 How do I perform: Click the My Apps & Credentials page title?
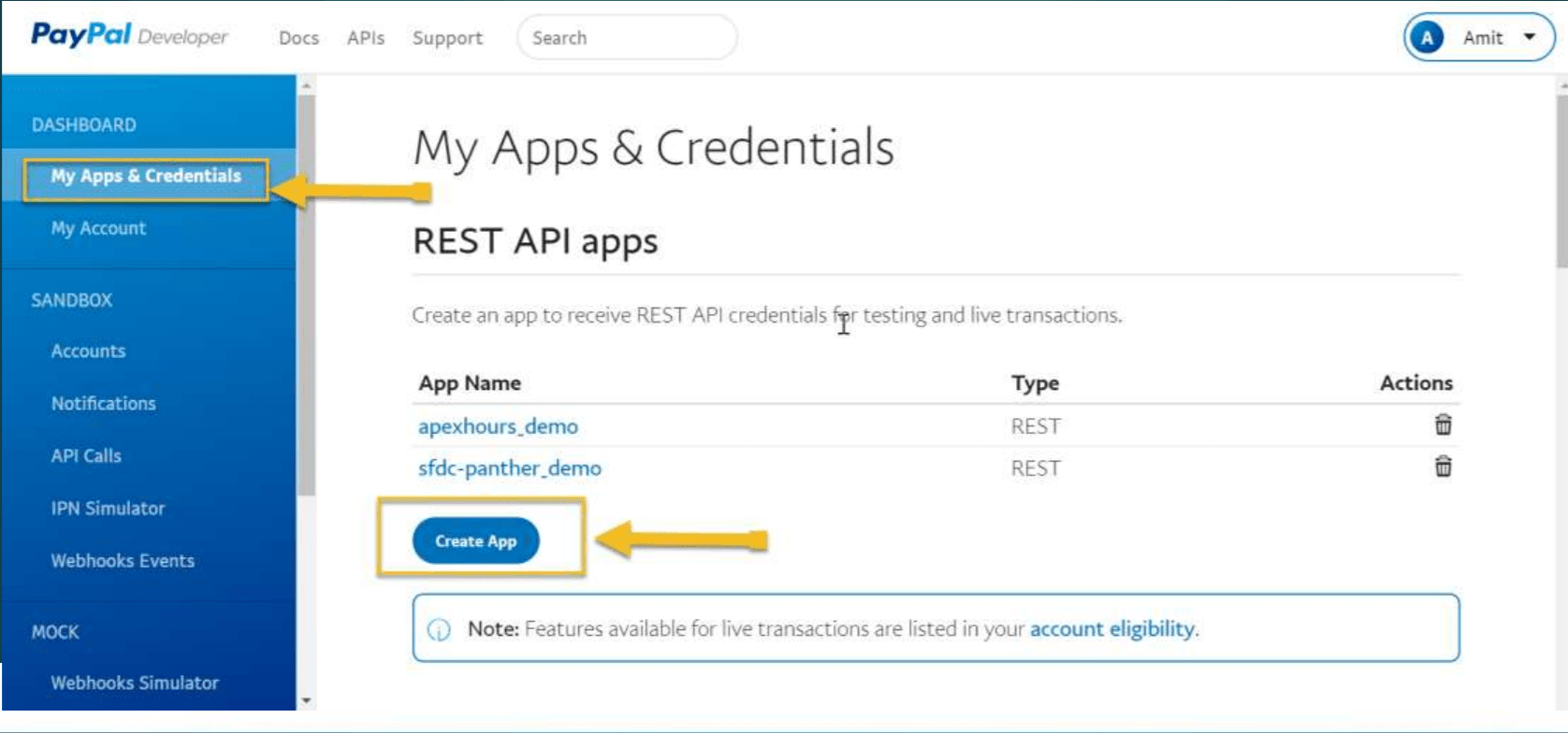(654, 148)
